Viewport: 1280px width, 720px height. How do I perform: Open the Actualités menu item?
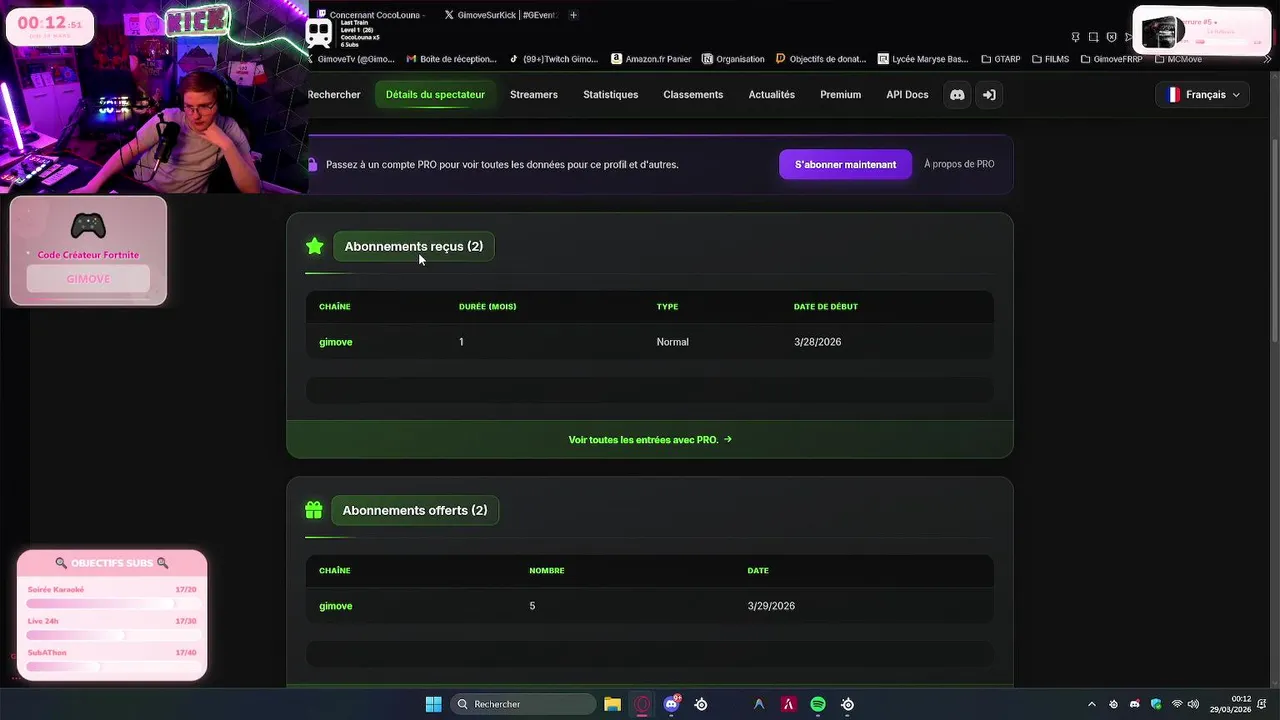(772, 95)
